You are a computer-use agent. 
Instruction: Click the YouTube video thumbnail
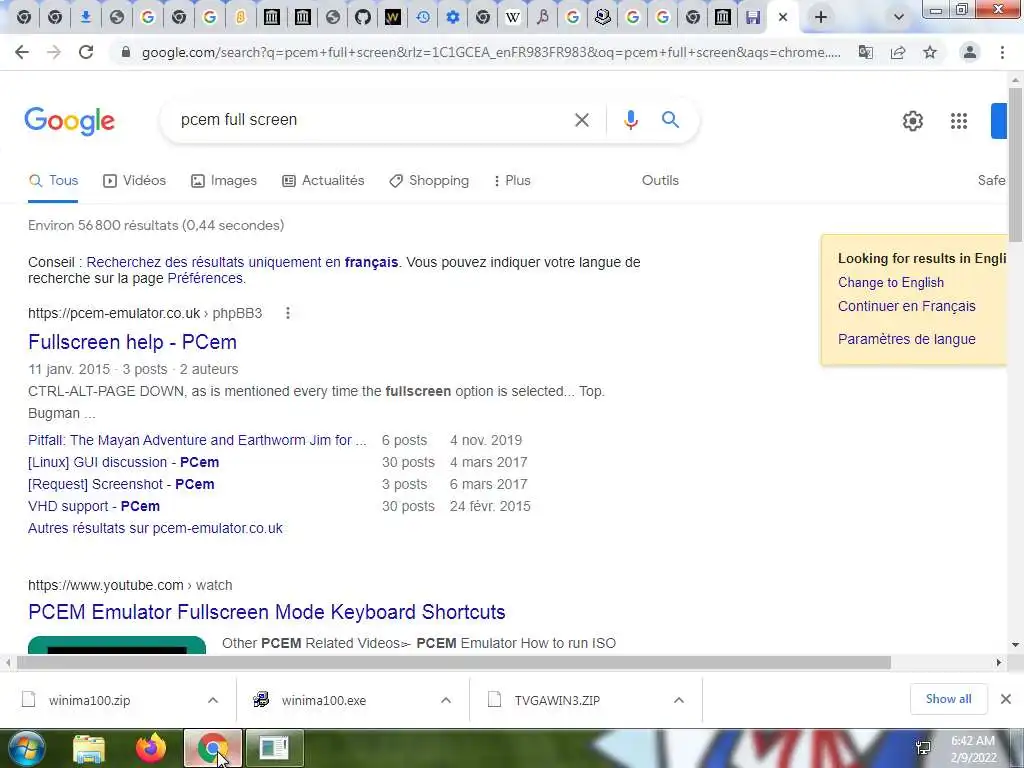coord(117,645)
